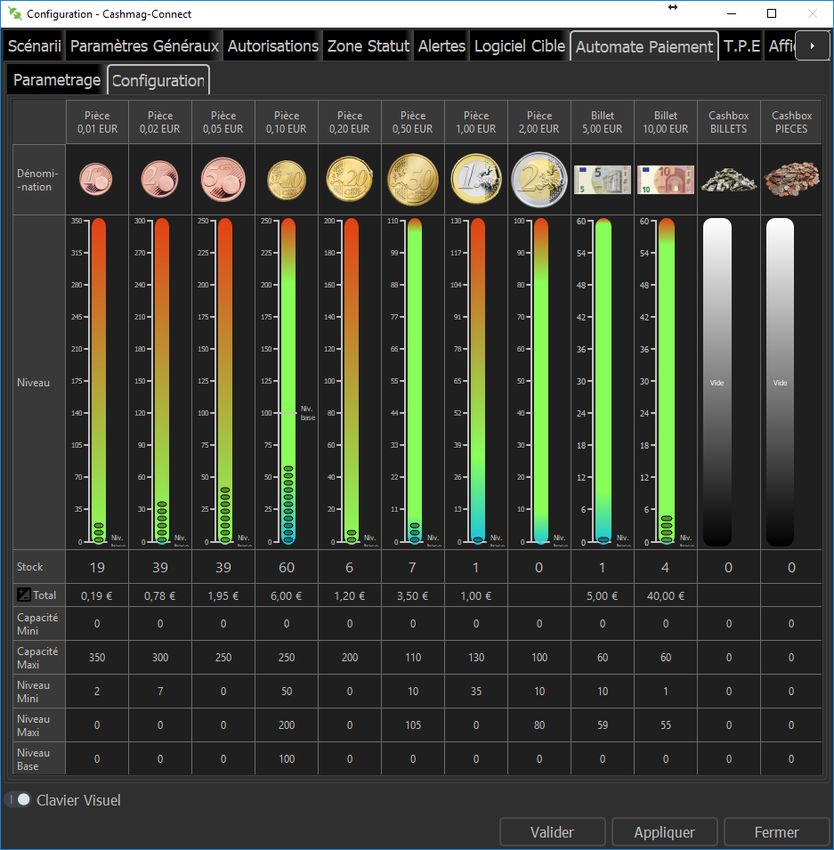Open the Autorisations tab
Image resolution: width=834 pixels, height=850 pixels.
tap(273, 46)
